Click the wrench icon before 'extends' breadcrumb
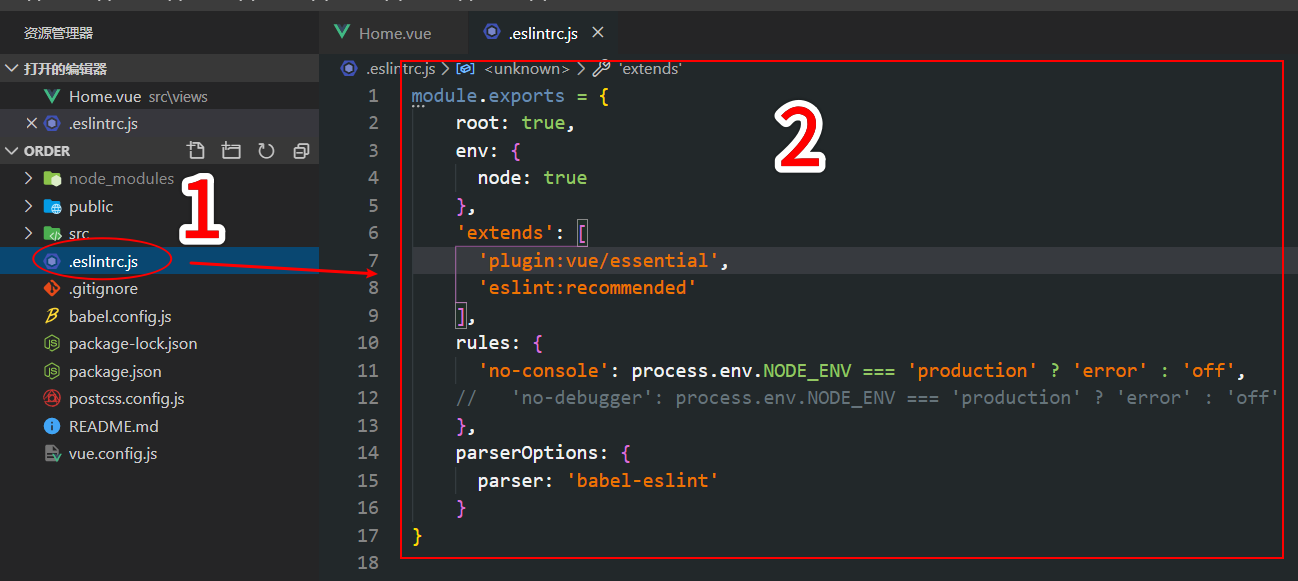The image size is (1298, 581). [x=601, y=69]
